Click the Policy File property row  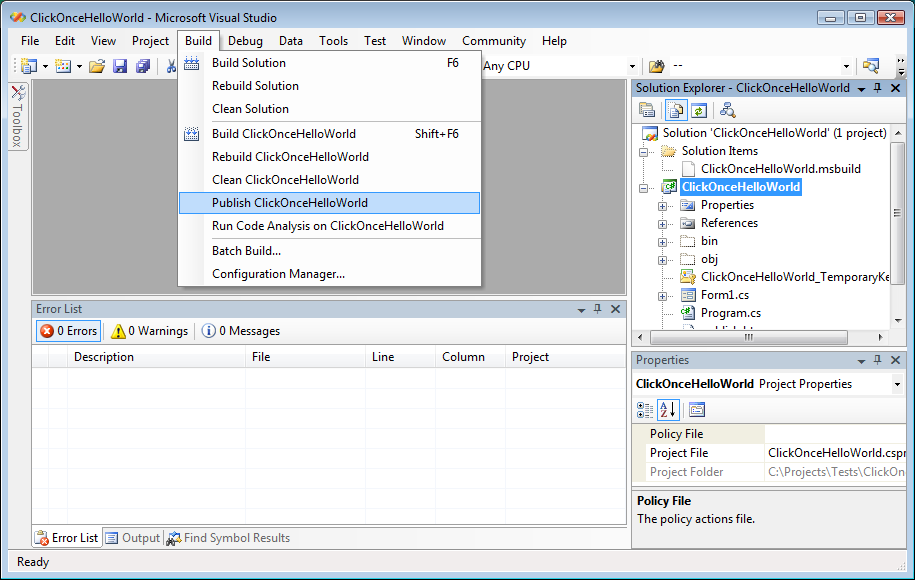click(769, 434)
